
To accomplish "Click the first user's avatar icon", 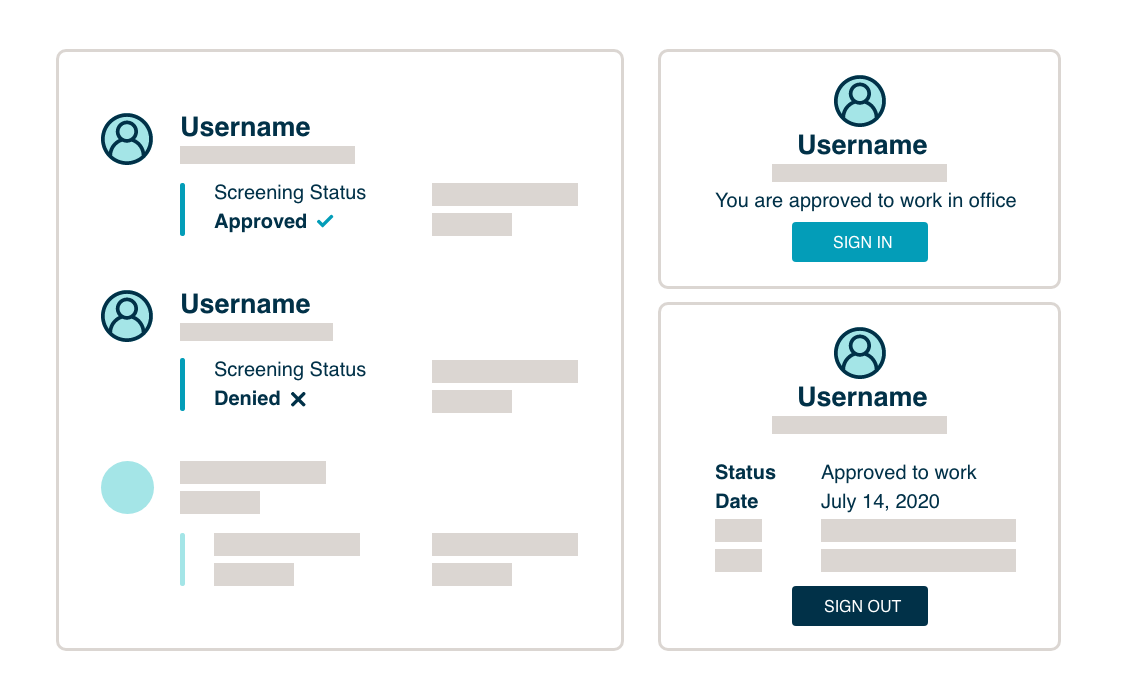I will [x=127, y=139].
